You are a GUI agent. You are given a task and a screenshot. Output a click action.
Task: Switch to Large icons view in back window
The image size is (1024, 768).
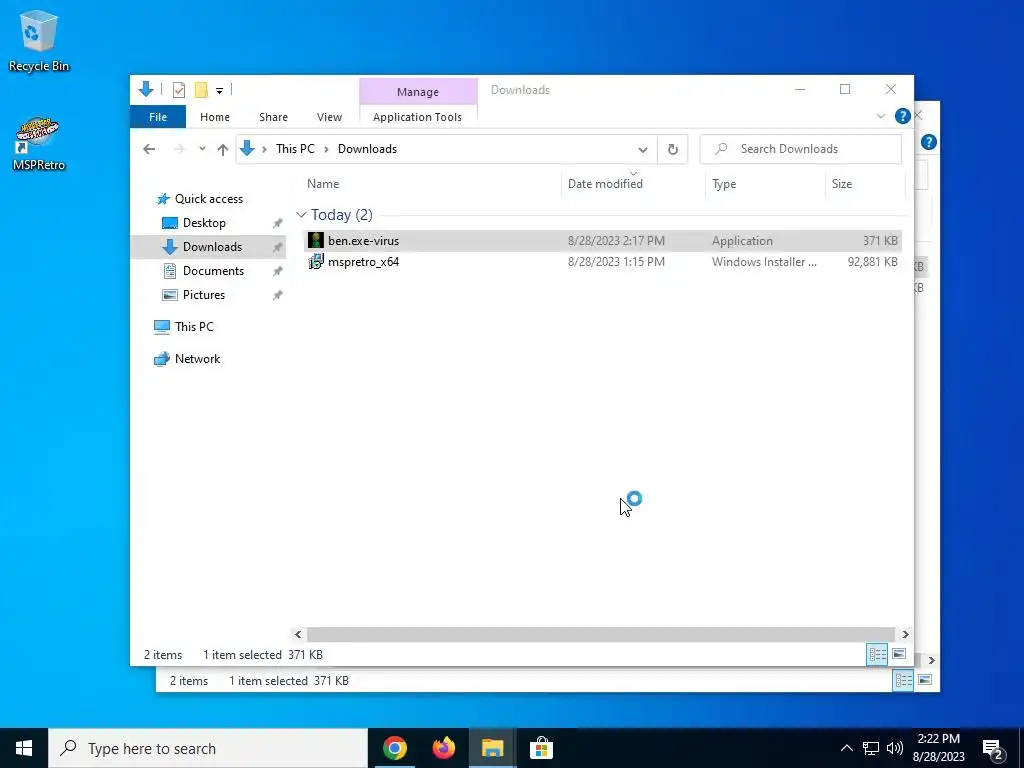click(x=925, y=680)
